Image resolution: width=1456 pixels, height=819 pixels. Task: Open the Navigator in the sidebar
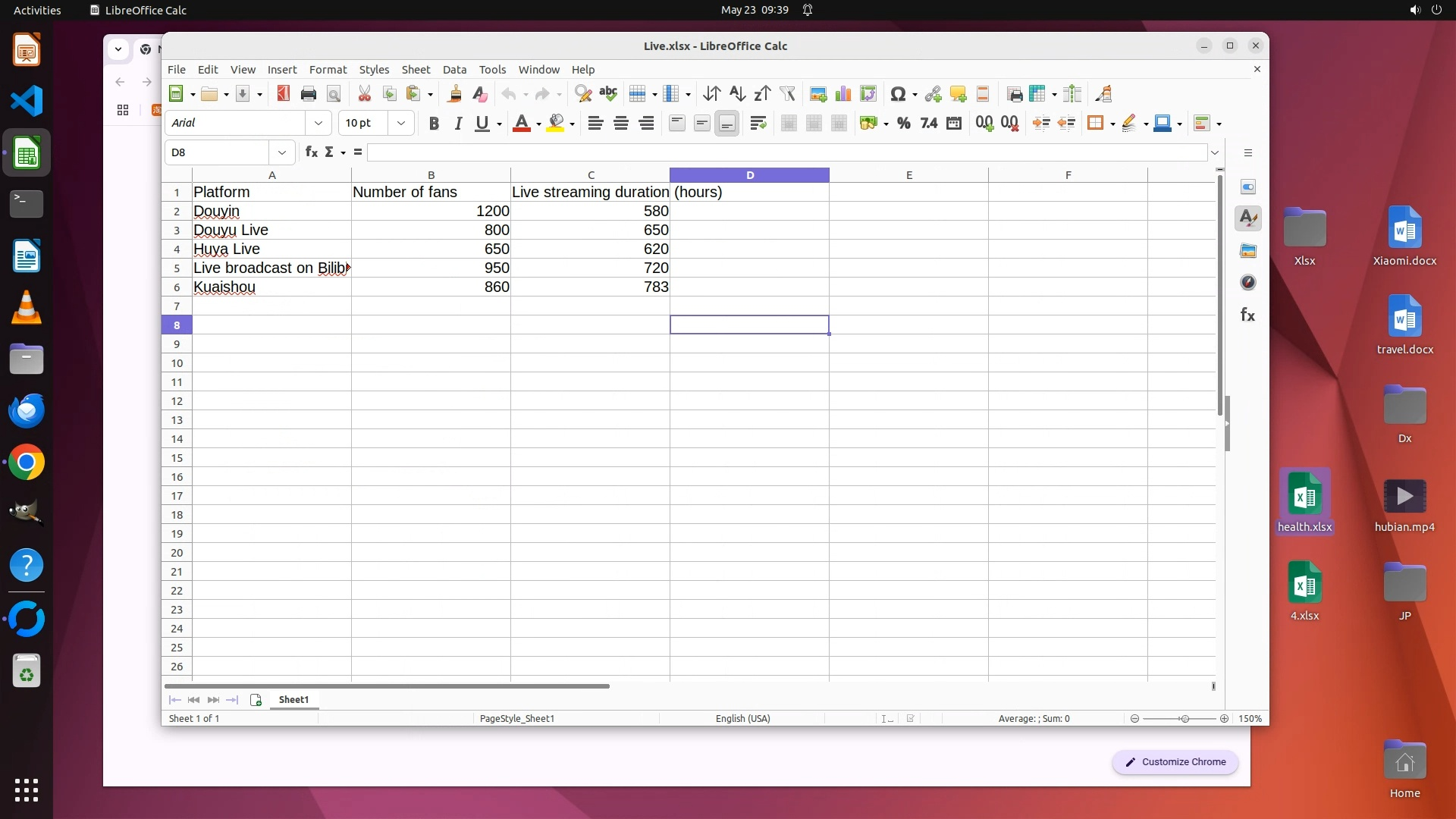click(x=1248, y=283)
